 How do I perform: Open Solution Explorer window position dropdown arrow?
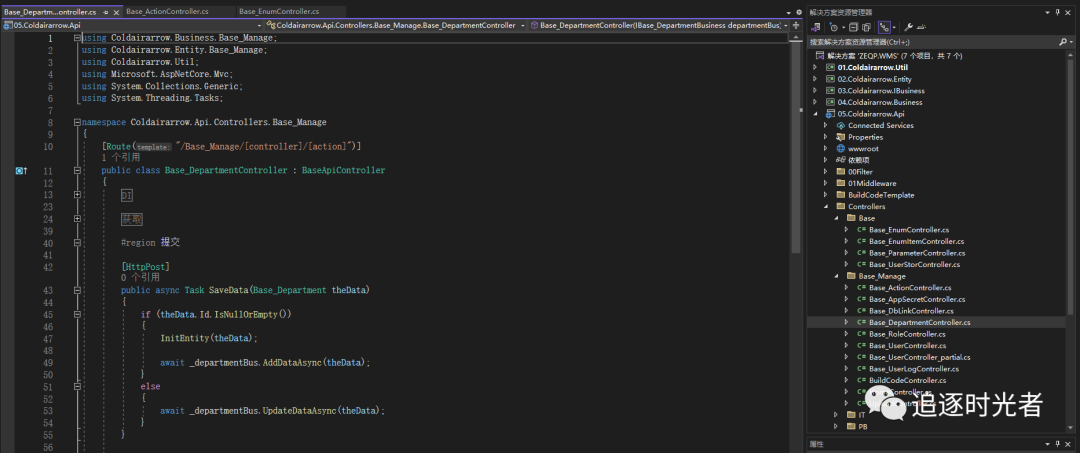[x=1048, y=12]
